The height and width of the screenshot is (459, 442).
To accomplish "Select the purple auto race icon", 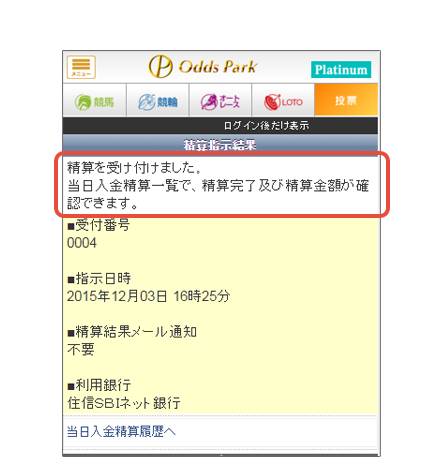I will (209, 102).
